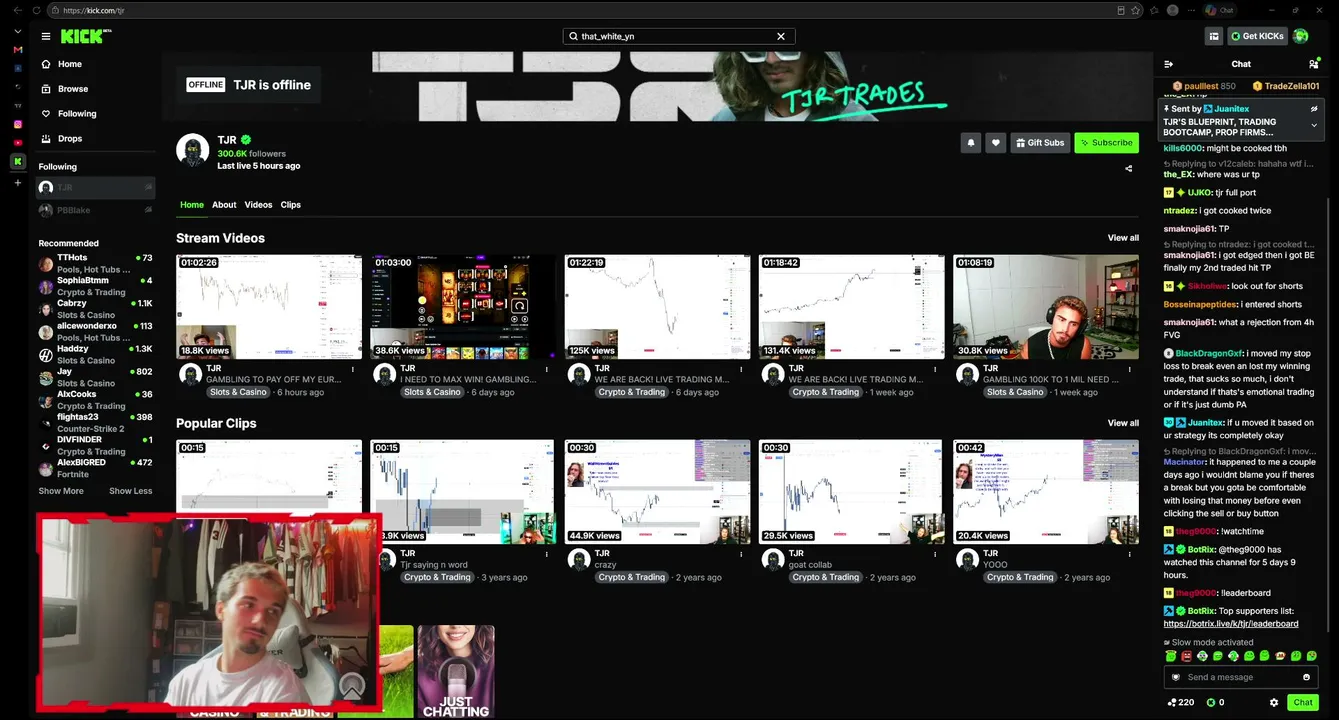Open the botrix leaderboard link in chat
Viewport: 1339px width, 720px height.
[1231, 624]
